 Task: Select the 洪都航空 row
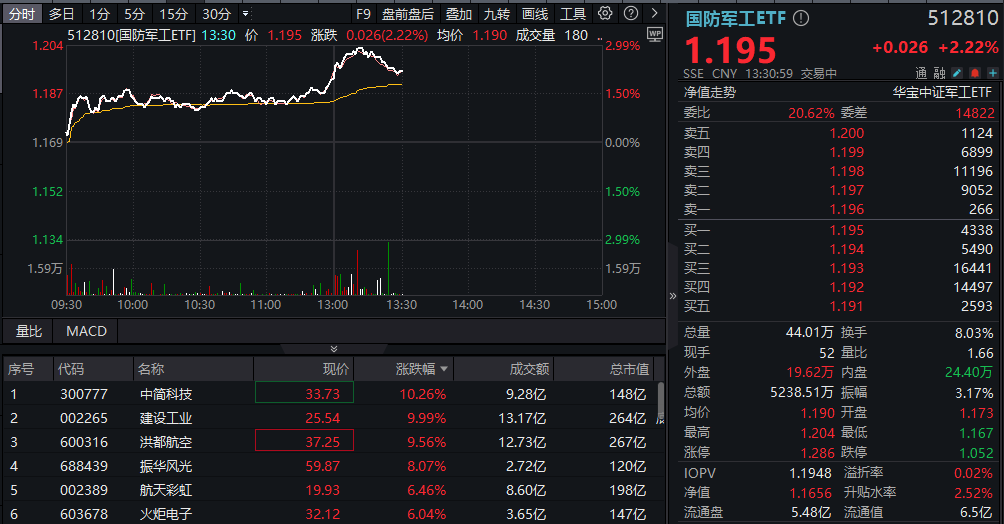tap(330, 442)
